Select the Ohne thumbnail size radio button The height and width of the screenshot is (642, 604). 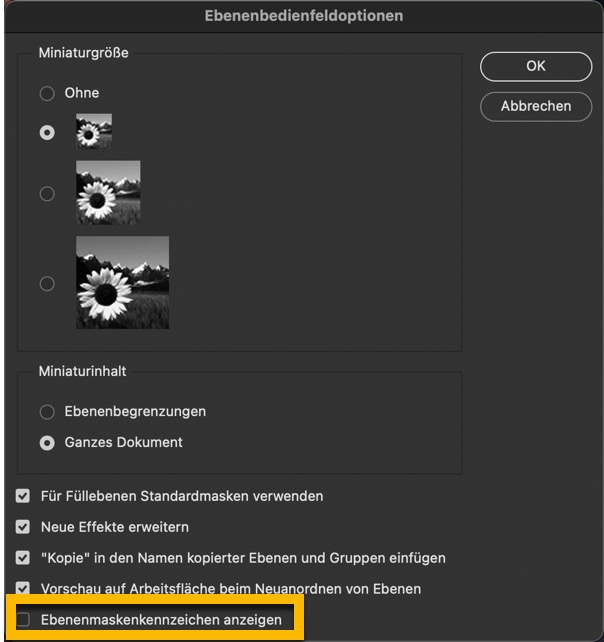(47, 93)
